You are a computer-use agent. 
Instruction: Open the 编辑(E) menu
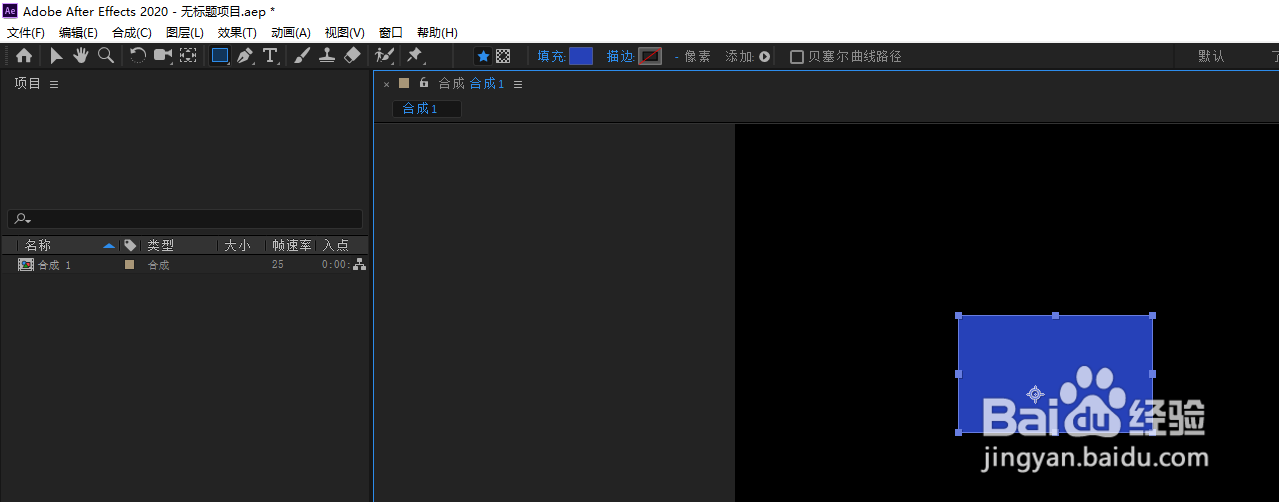pos(78,33)
